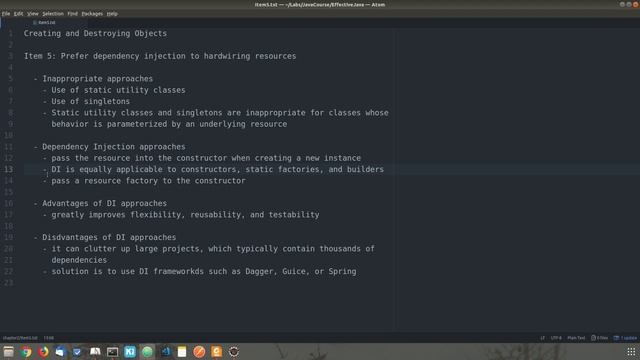This screenshot has height=360, width=640.
Task: Click 'behavior is parameterized by an underlying resource'
Action: 169,124
